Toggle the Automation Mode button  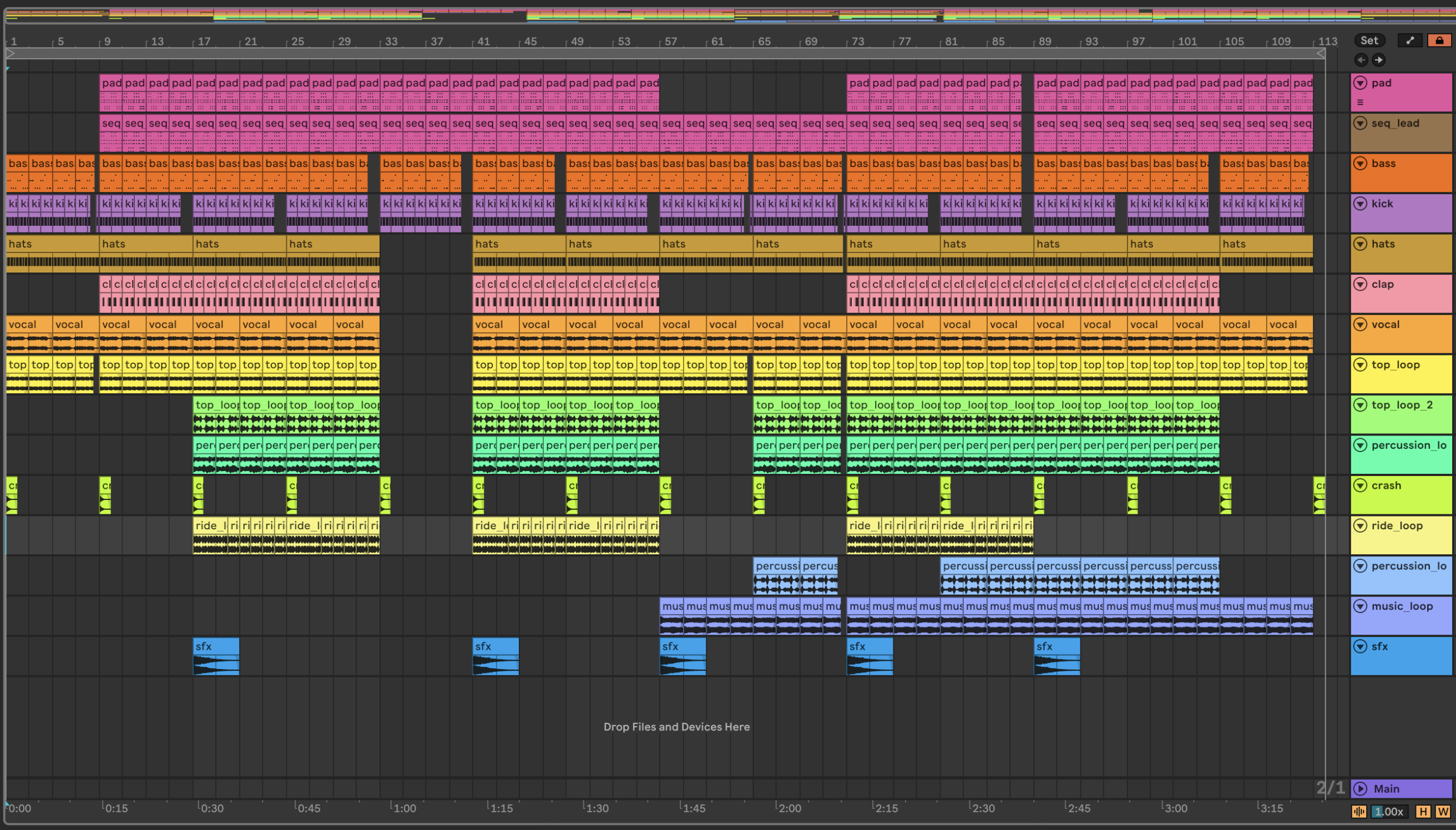point(1410,41)
